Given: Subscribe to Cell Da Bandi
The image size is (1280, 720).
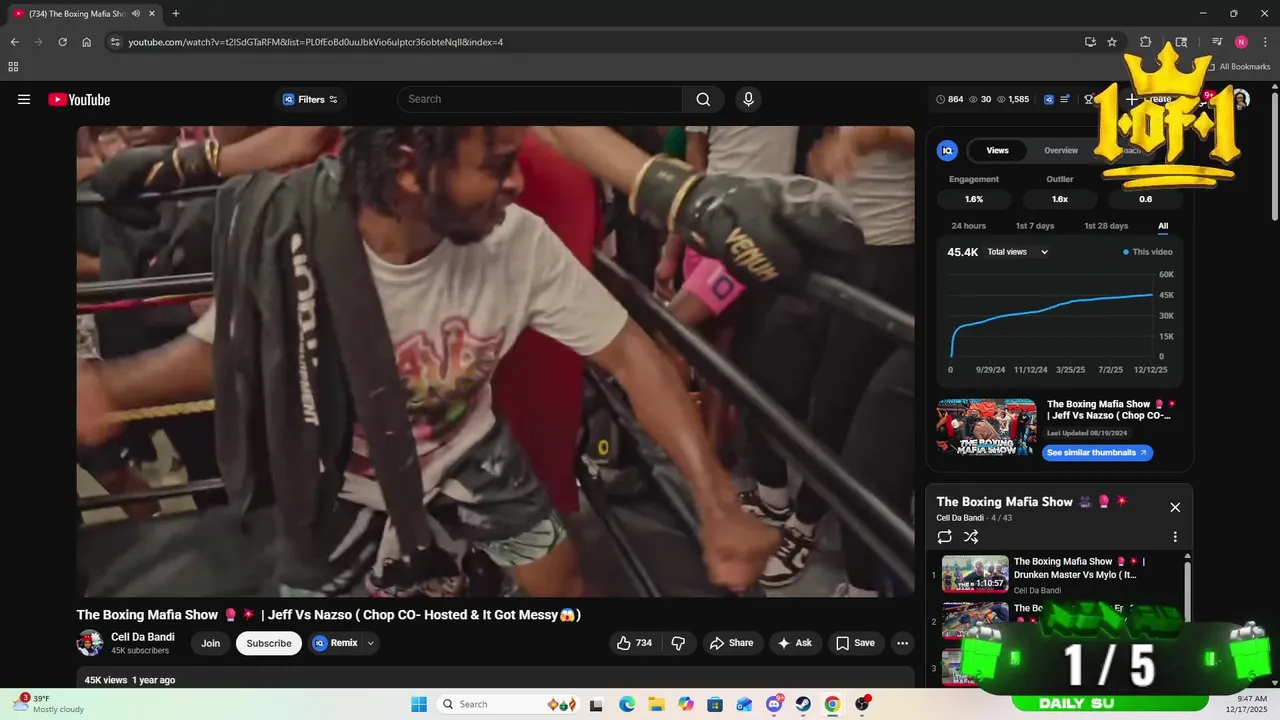Looking at the screenshot, I should click(x=269, y=643).
